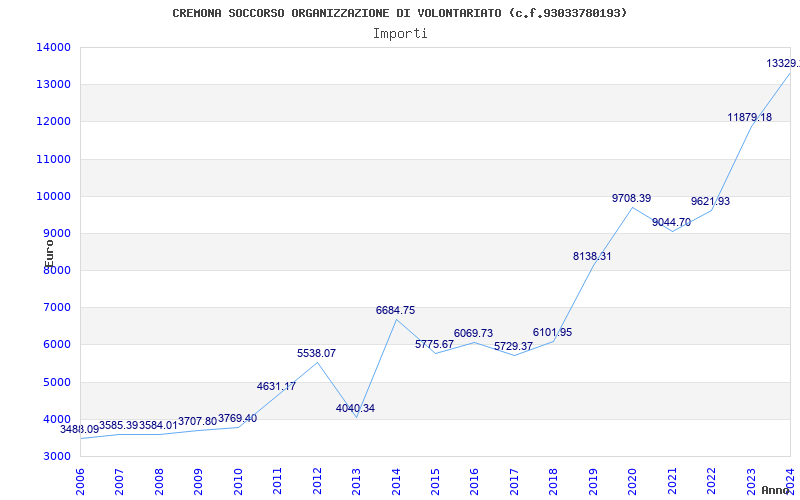Viewport: 800px width, 500px height.
Task: Click the 12000 y-axis value
Action: tap(53, 121)
